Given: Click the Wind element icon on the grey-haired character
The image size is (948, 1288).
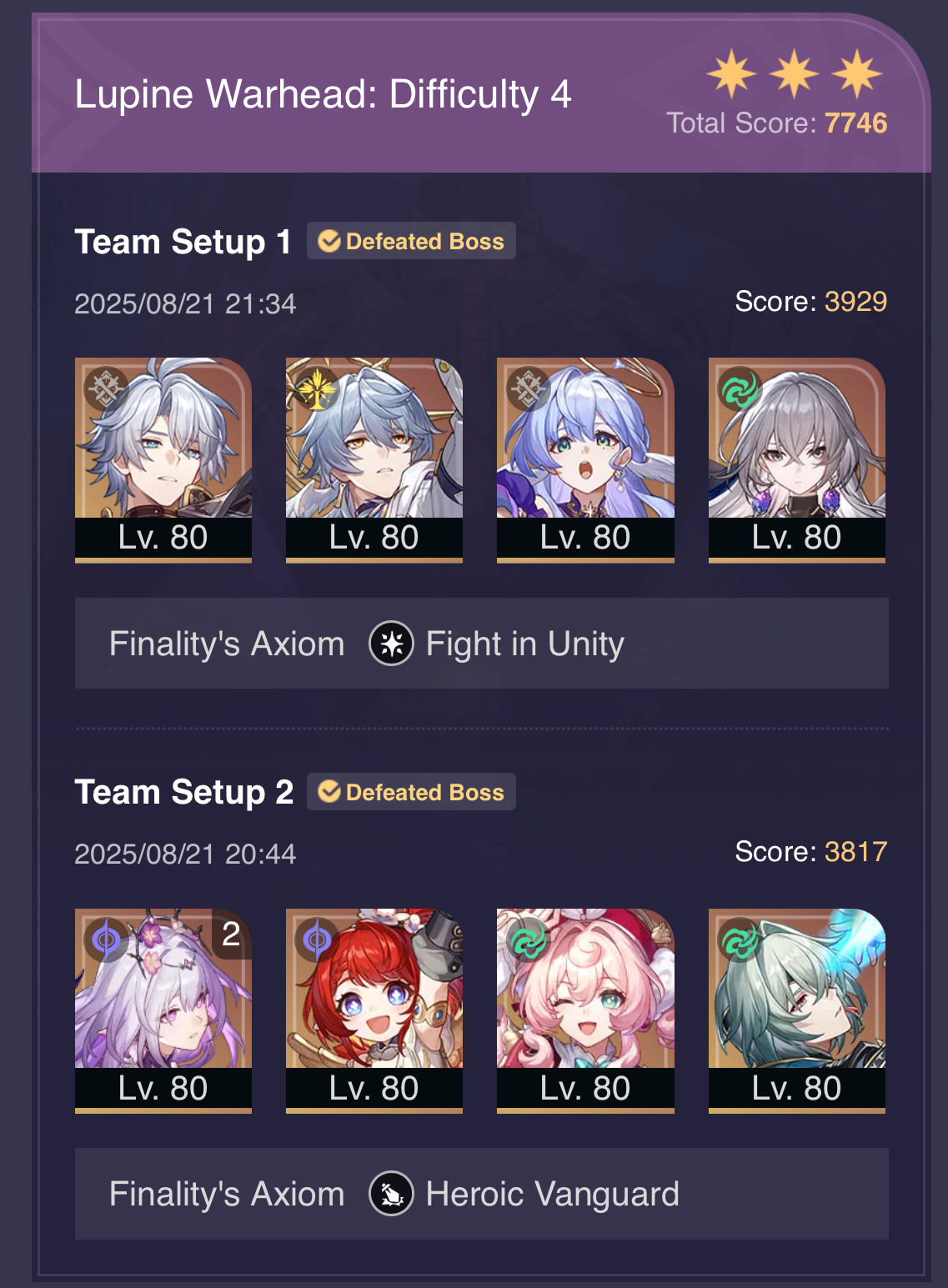Looking at the screenshot, I should (739, 388).
